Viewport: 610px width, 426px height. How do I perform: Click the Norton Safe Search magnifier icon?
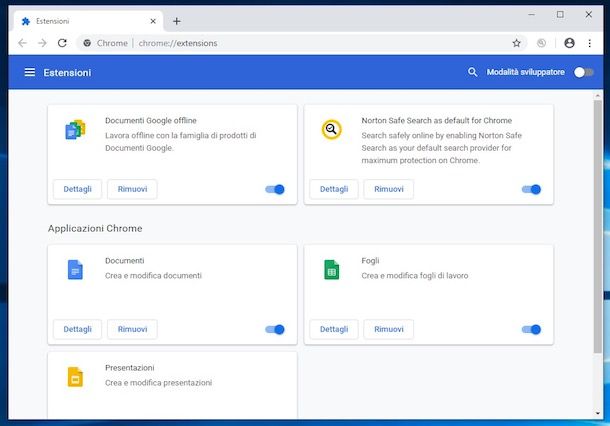(331, 129)
